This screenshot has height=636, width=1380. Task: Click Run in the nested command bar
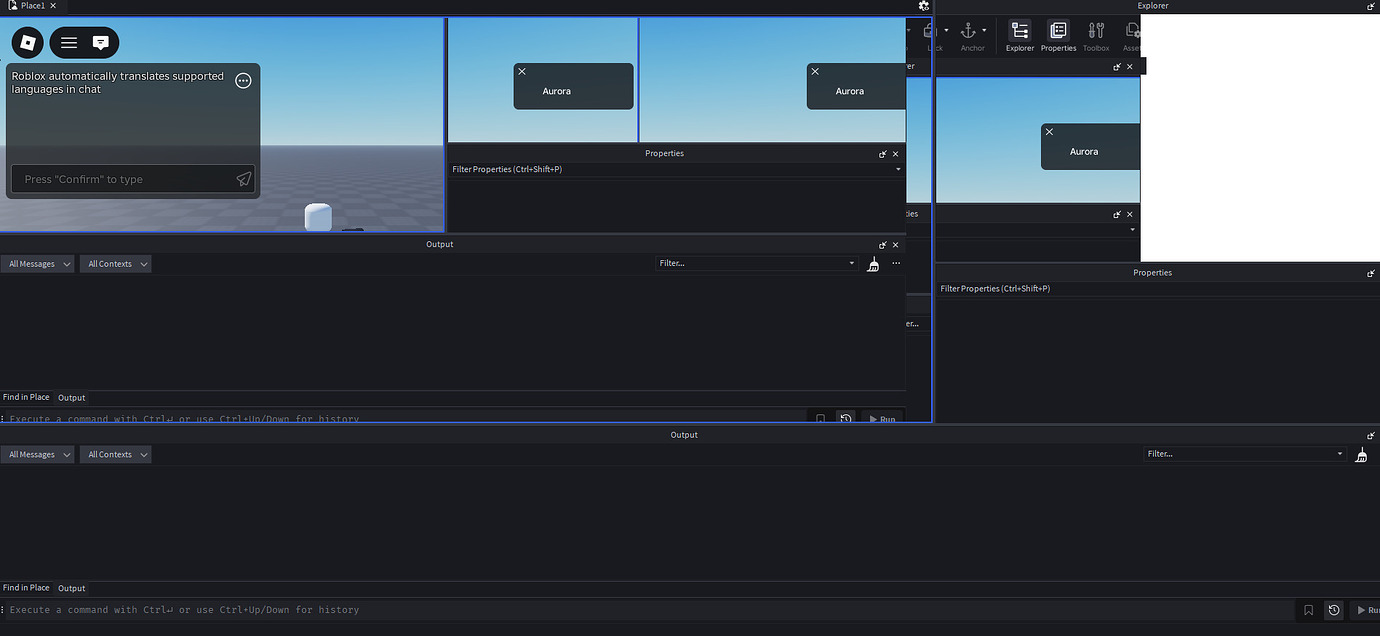coord(882,418)
